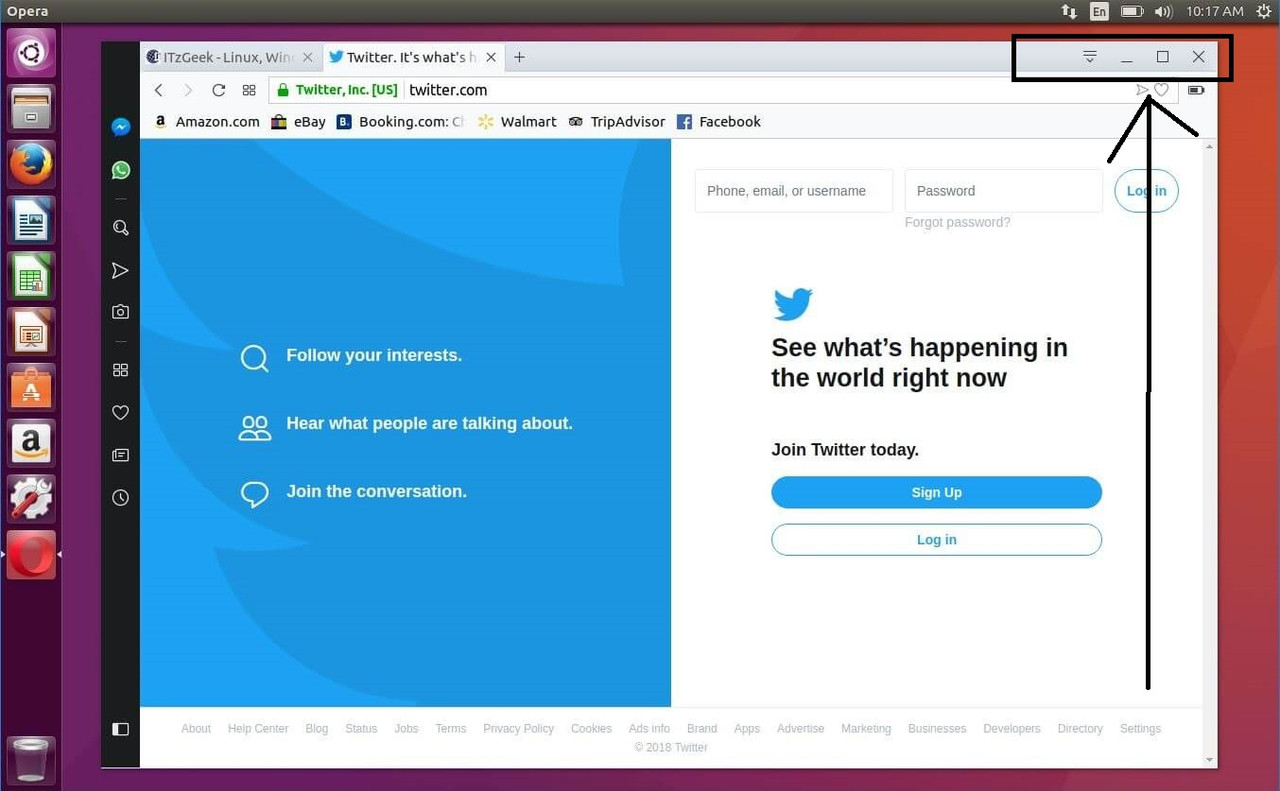This screenshot has height=791, width=1280.
Task: Open Ads info footer link
Action: pyautogui.click(x=649, y=729)
